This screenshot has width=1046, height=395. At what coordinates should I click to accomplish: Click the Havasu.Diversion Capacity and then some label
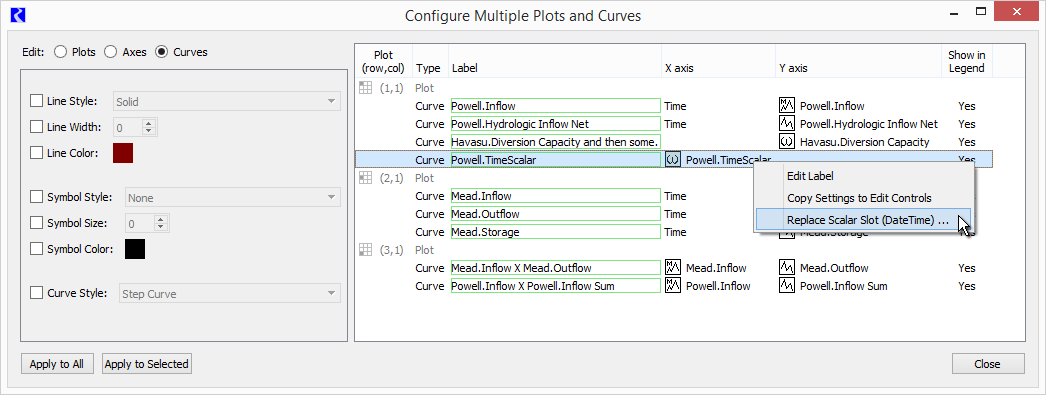[x=555, y=141]
